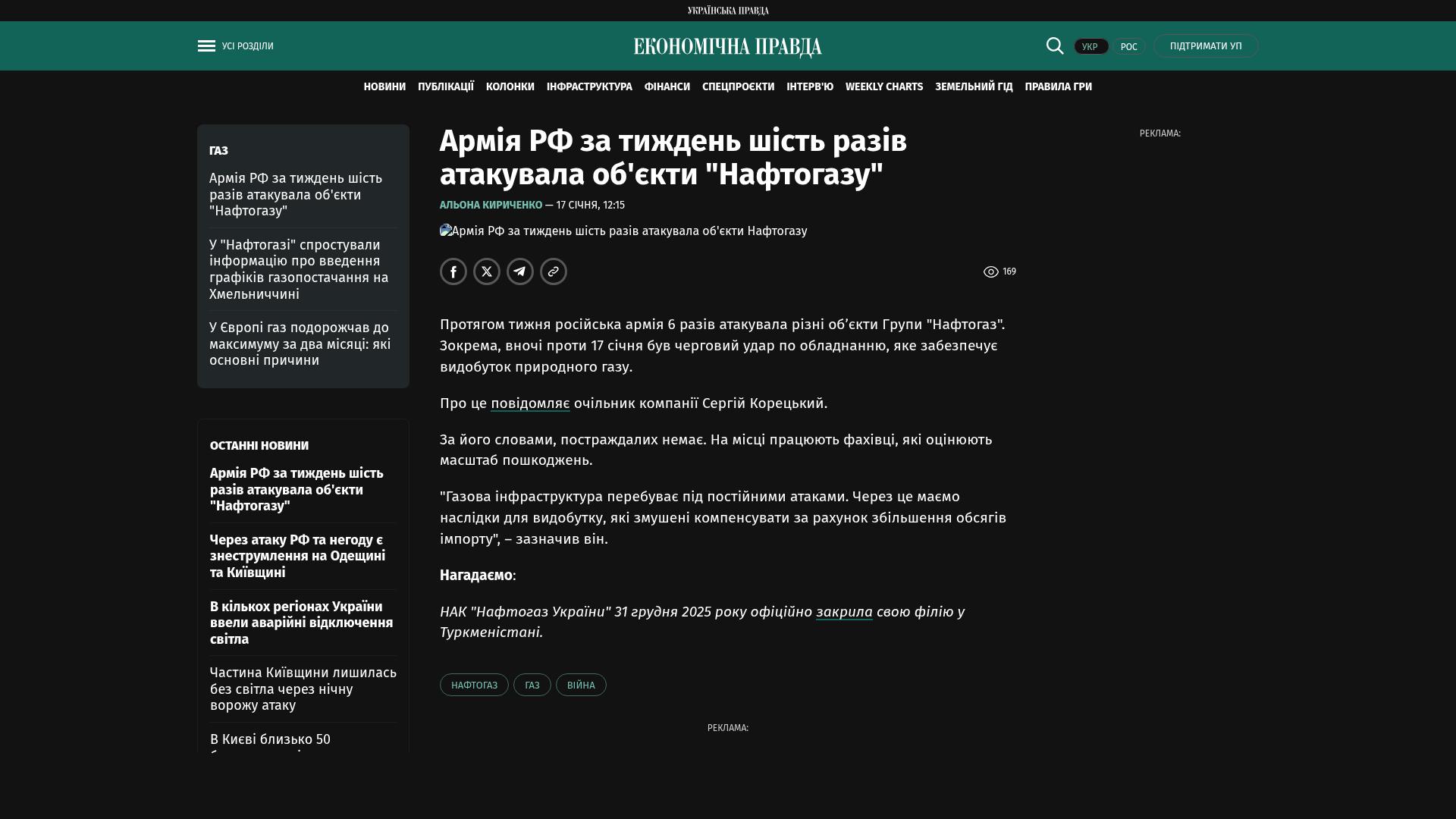Follow the повідомляє hyperlink
The image size is (1456, 819).
click(530, 403)
